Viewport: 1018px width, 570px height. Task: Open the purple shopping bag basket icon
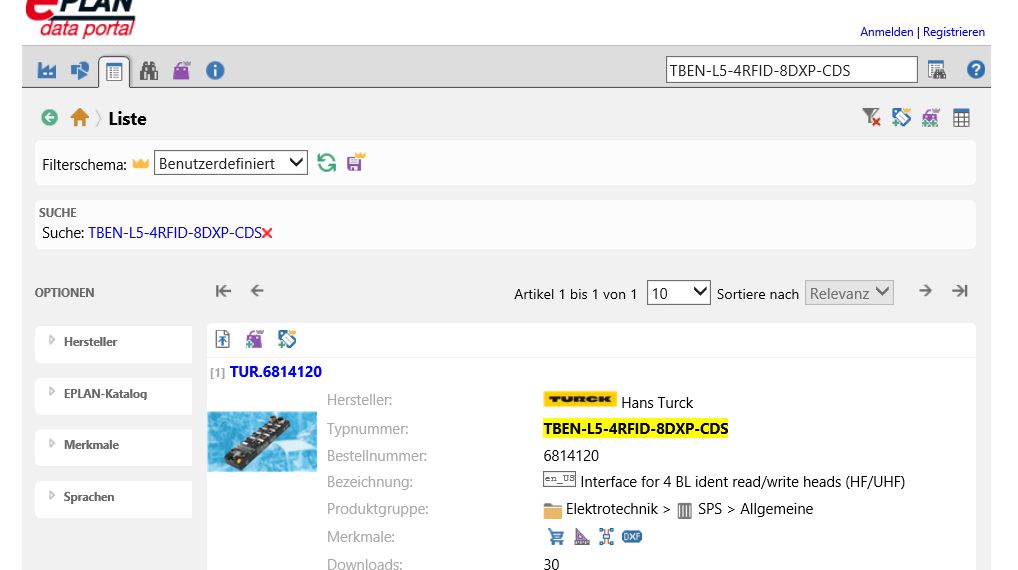tap(181, 70)
